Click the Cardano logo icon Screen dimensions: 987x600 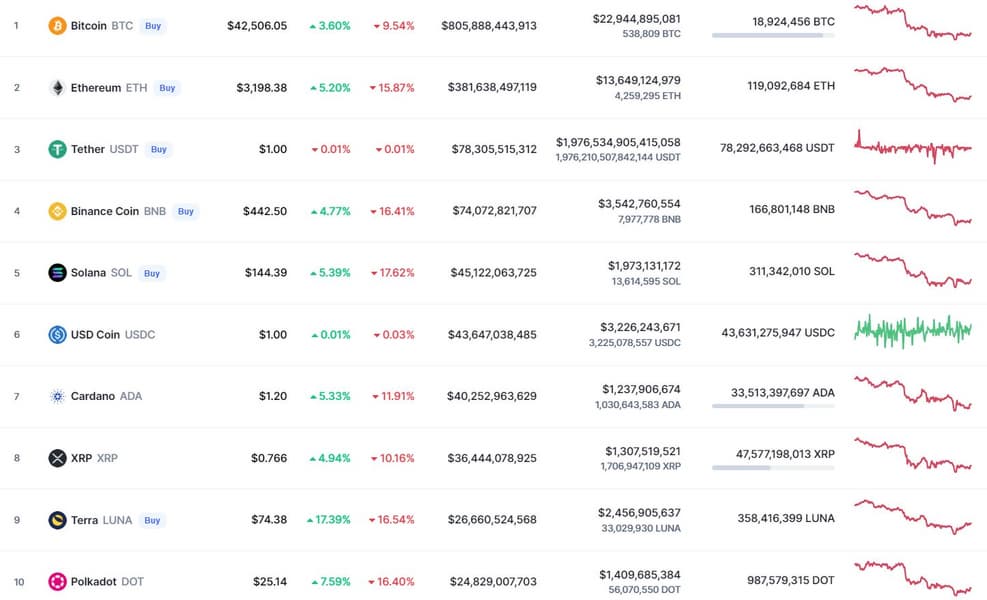[x=57, y=396]
